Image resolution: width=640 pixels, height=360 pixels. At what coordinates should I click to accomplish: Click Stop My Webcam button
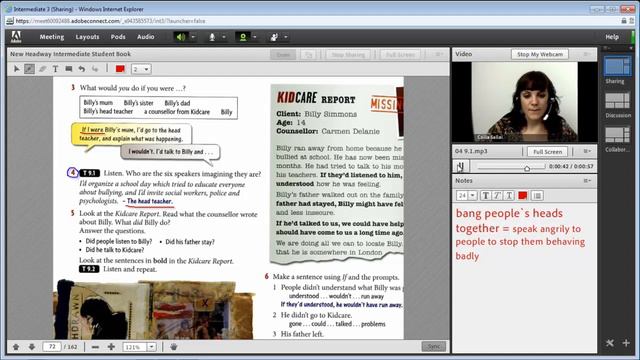pyautogui.click(x=540, y=54)
